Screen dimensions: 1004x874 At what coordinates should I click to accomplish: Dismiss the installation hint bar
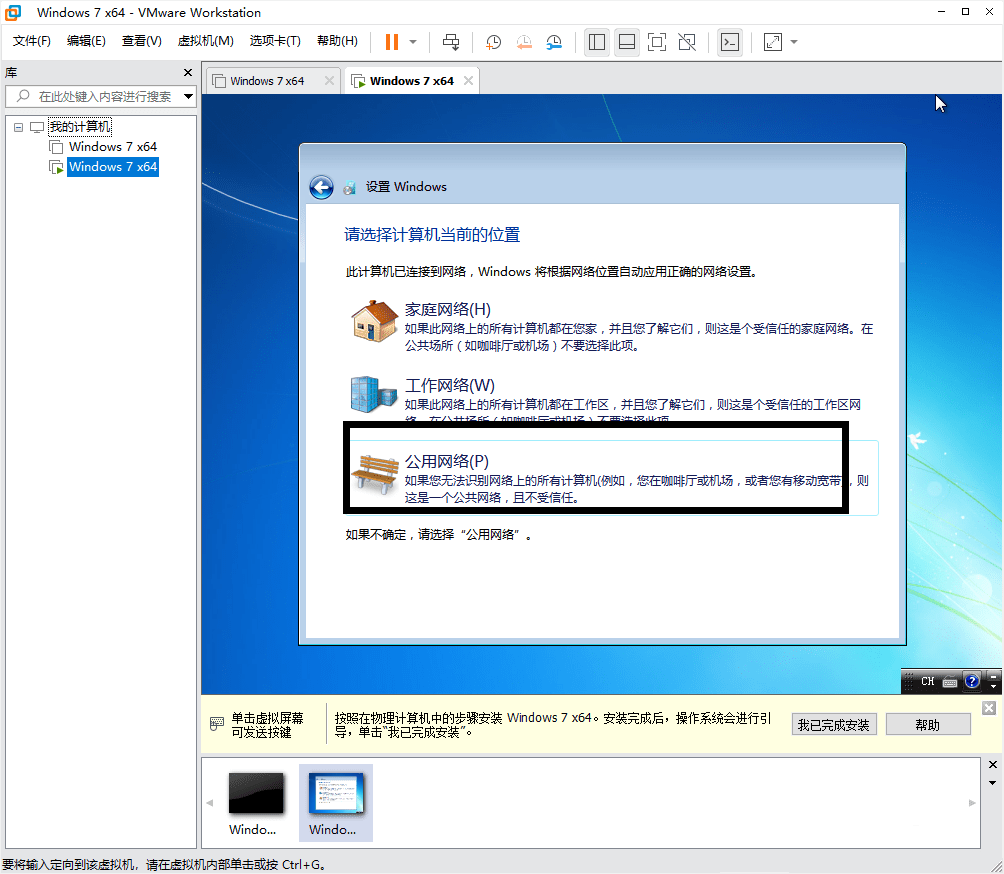pyautogui.click(x=989, y=708)
